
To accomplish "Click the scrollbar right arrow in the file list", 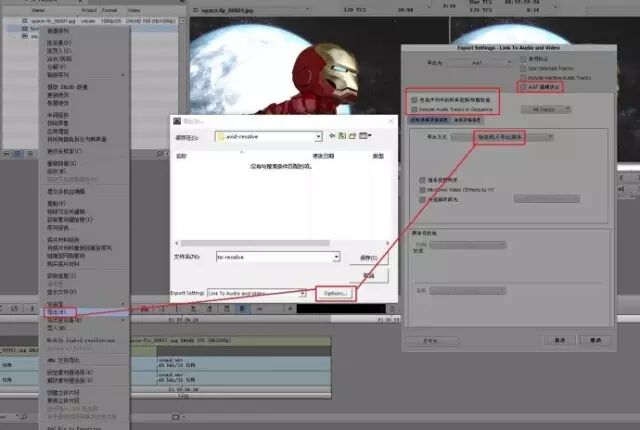I will 387,243.
